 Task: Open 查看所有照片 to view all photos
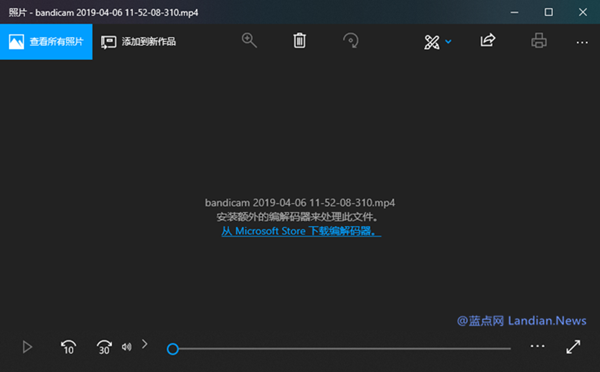[46, 42]
